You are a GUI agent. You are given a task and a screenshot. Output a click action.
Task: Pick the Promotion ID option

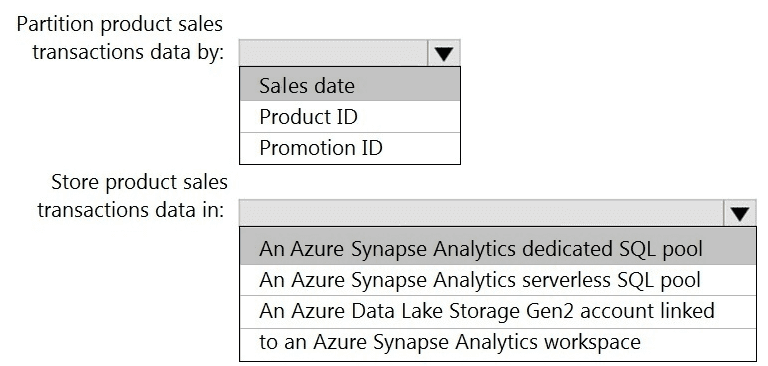point(350,148)
